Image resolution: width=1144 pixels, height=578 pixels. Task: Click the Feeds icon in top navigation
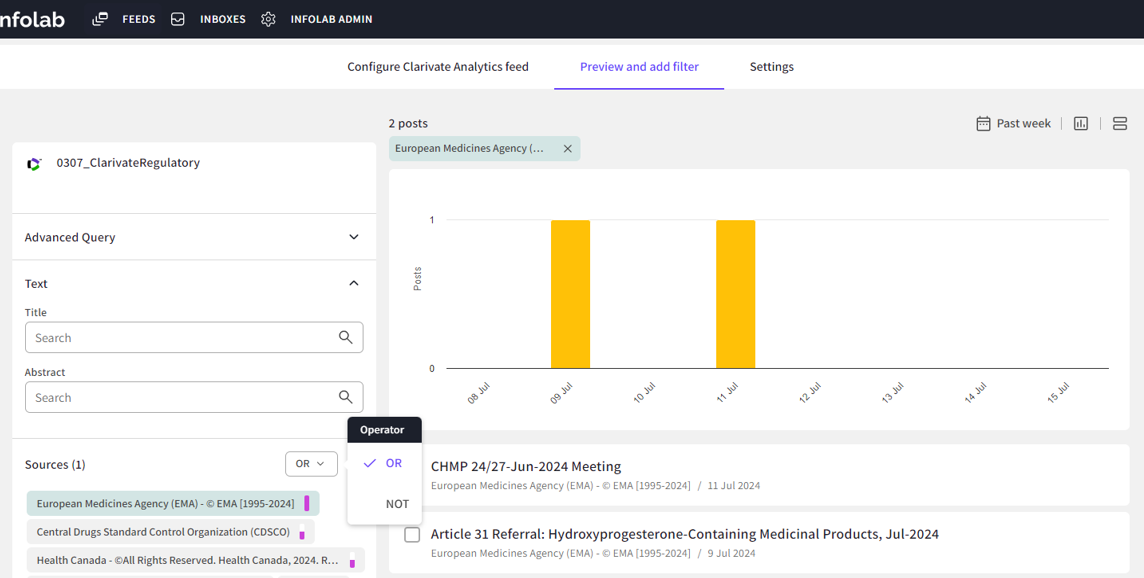pyautogui.click(x=100, y=19)
